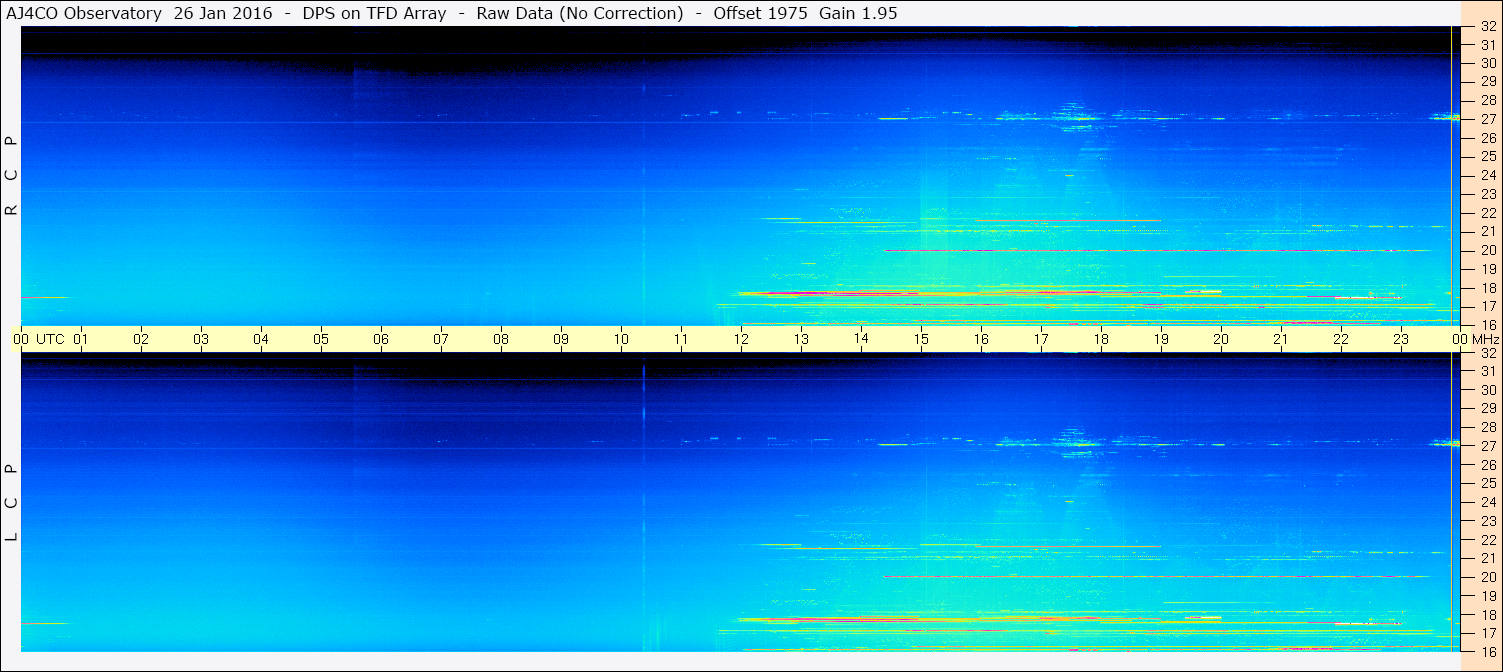This screenshot has width=1503, height=672.
Task: Select the 22 hour label on UTC axis
Action: point(1341,339)
